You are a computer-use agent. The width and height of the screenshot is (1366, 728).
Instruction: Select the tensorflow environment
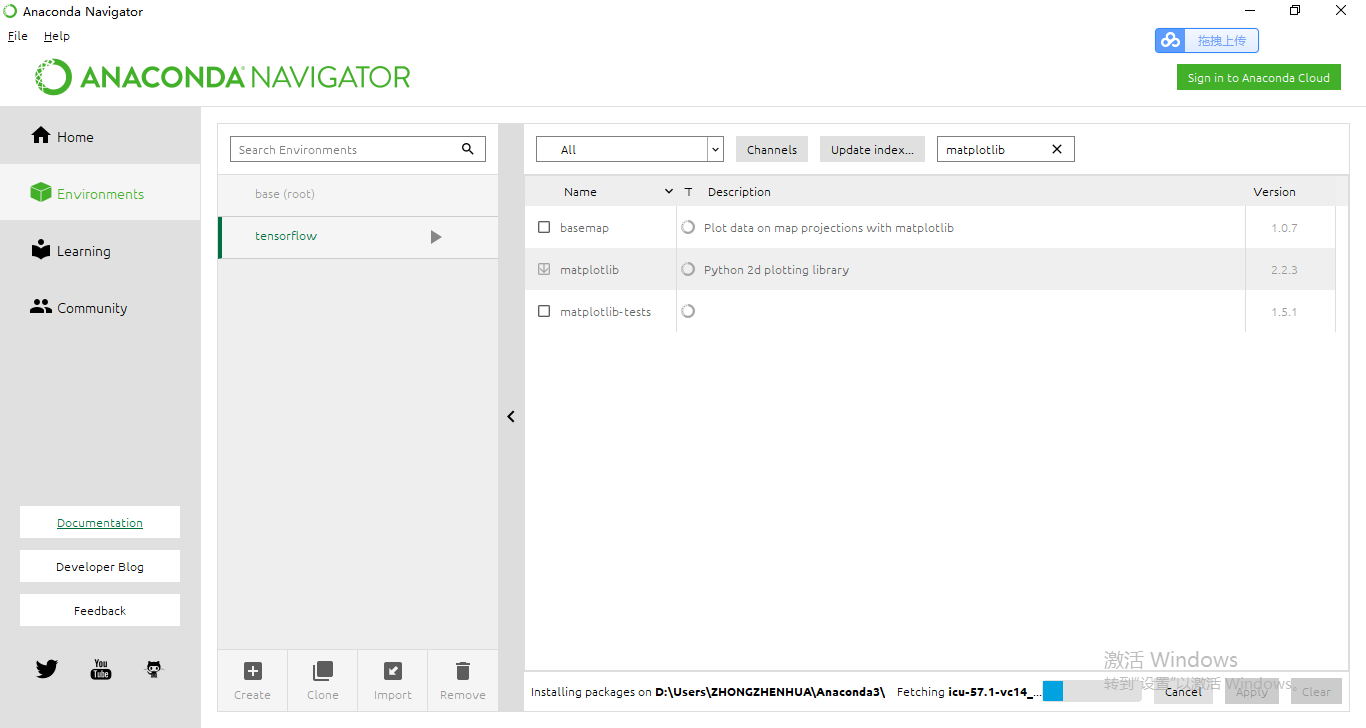click(358, 237)
